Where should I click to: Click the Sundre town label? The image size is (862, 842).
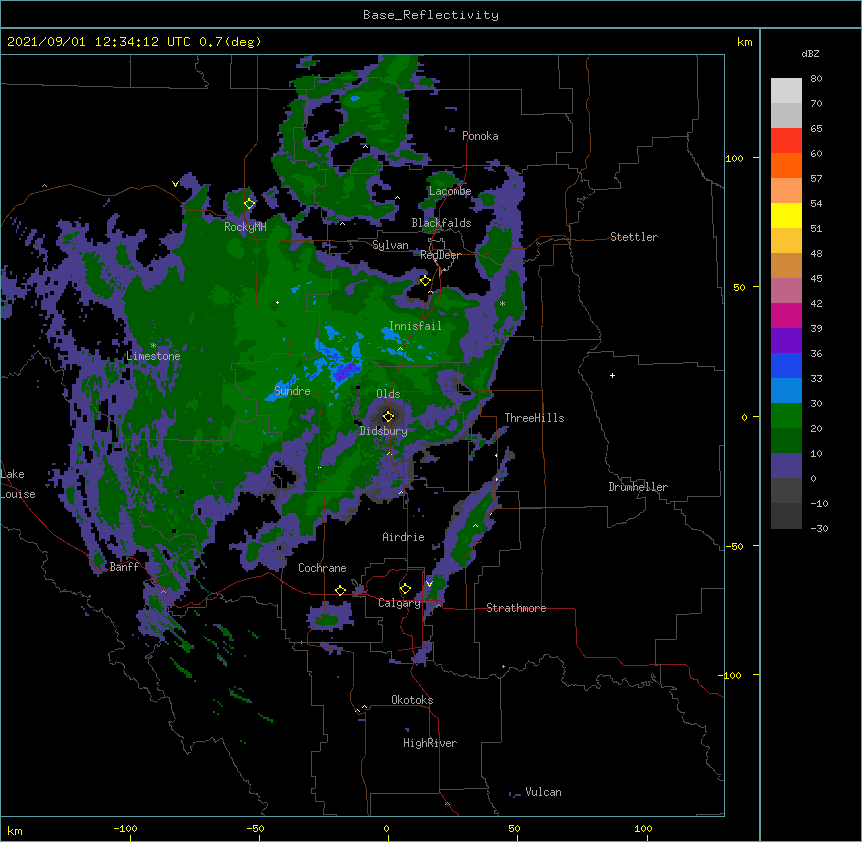click(292, 391)
